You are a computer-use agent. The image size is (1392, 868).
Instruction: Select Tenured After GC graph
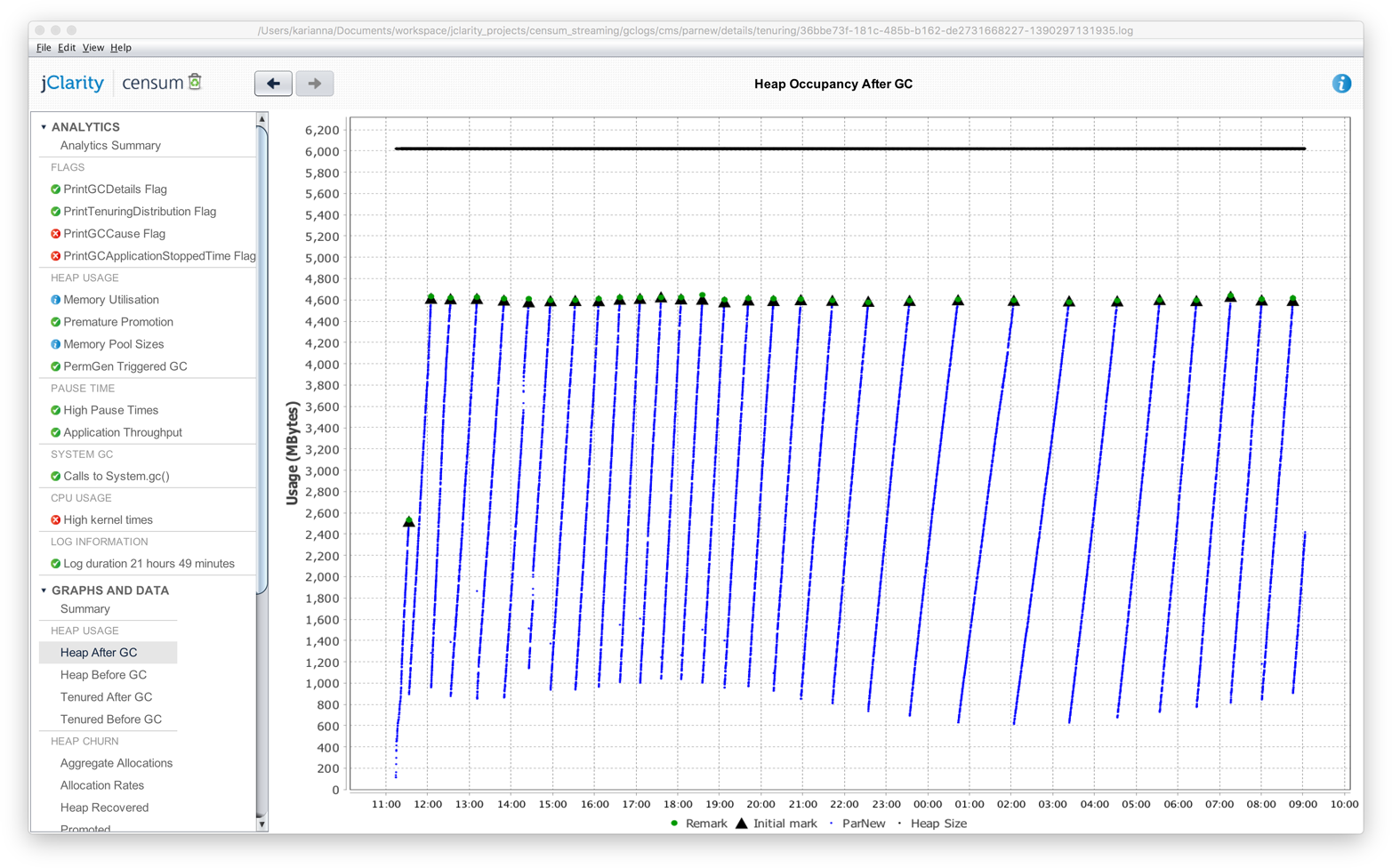(106, 697)
